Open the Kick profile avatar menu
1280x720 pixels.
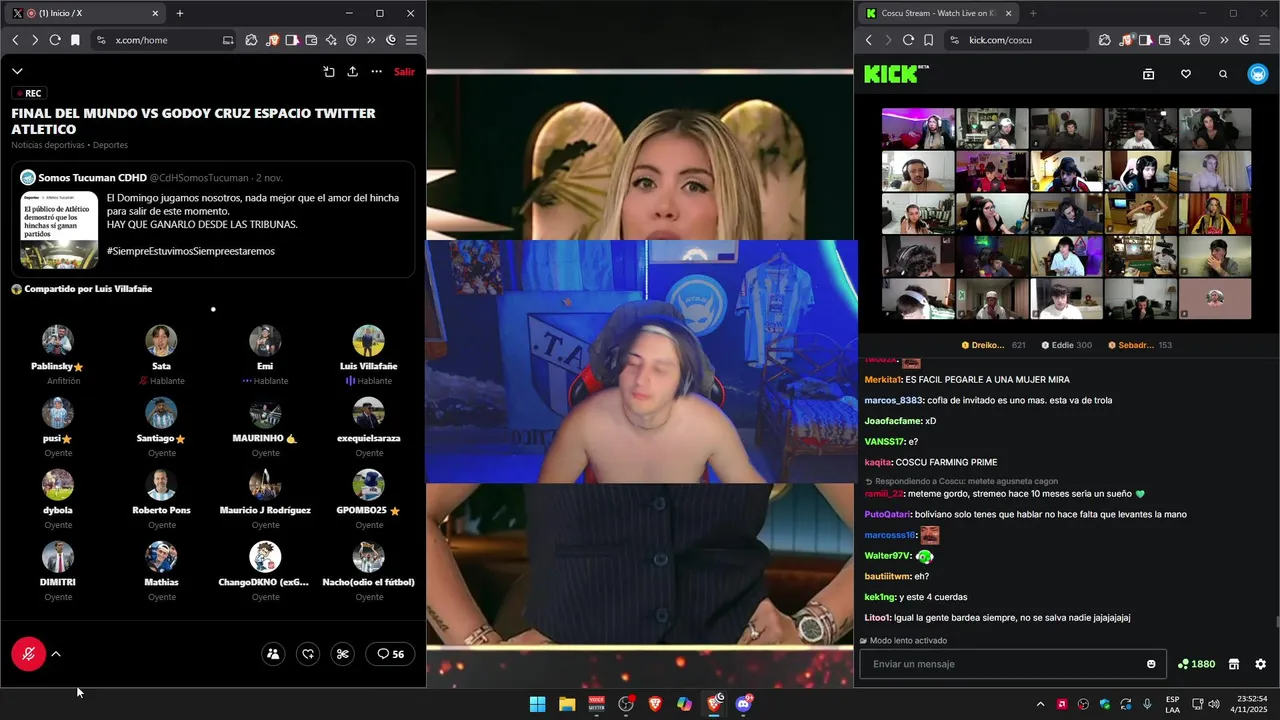(x=1258, y=74)
